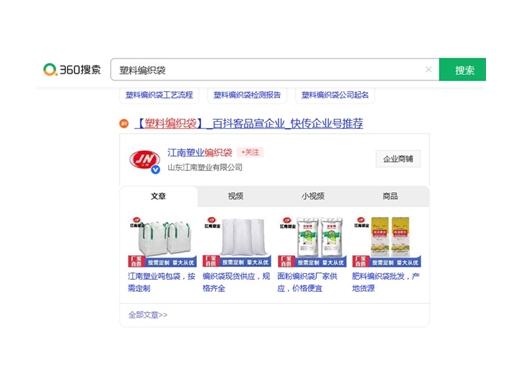520x390 pixels.
Task: Open suggestion 塑料编织袋检测报告
Action: (x=247, y=95)
